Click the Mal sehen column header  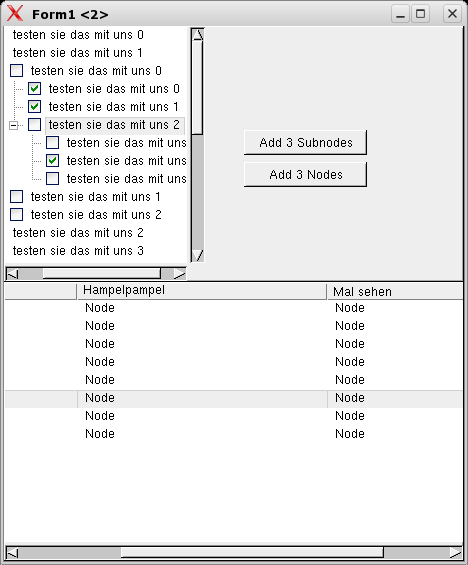tap(395, 291)
